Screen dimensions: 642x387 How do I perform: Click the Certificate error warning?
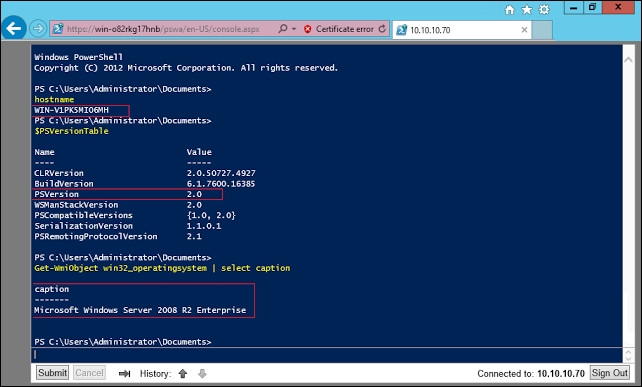click(x=339, y=29)
